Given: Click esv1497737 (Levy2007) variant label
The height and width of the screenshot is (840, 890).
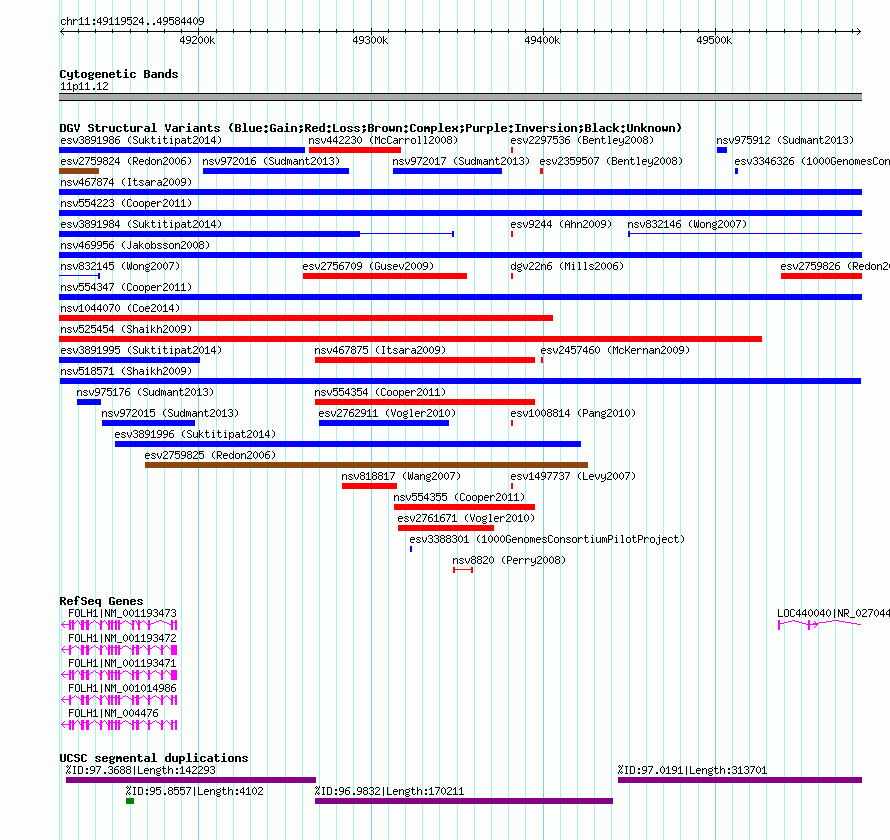Looking at the screenshot, I should [573, 476].
